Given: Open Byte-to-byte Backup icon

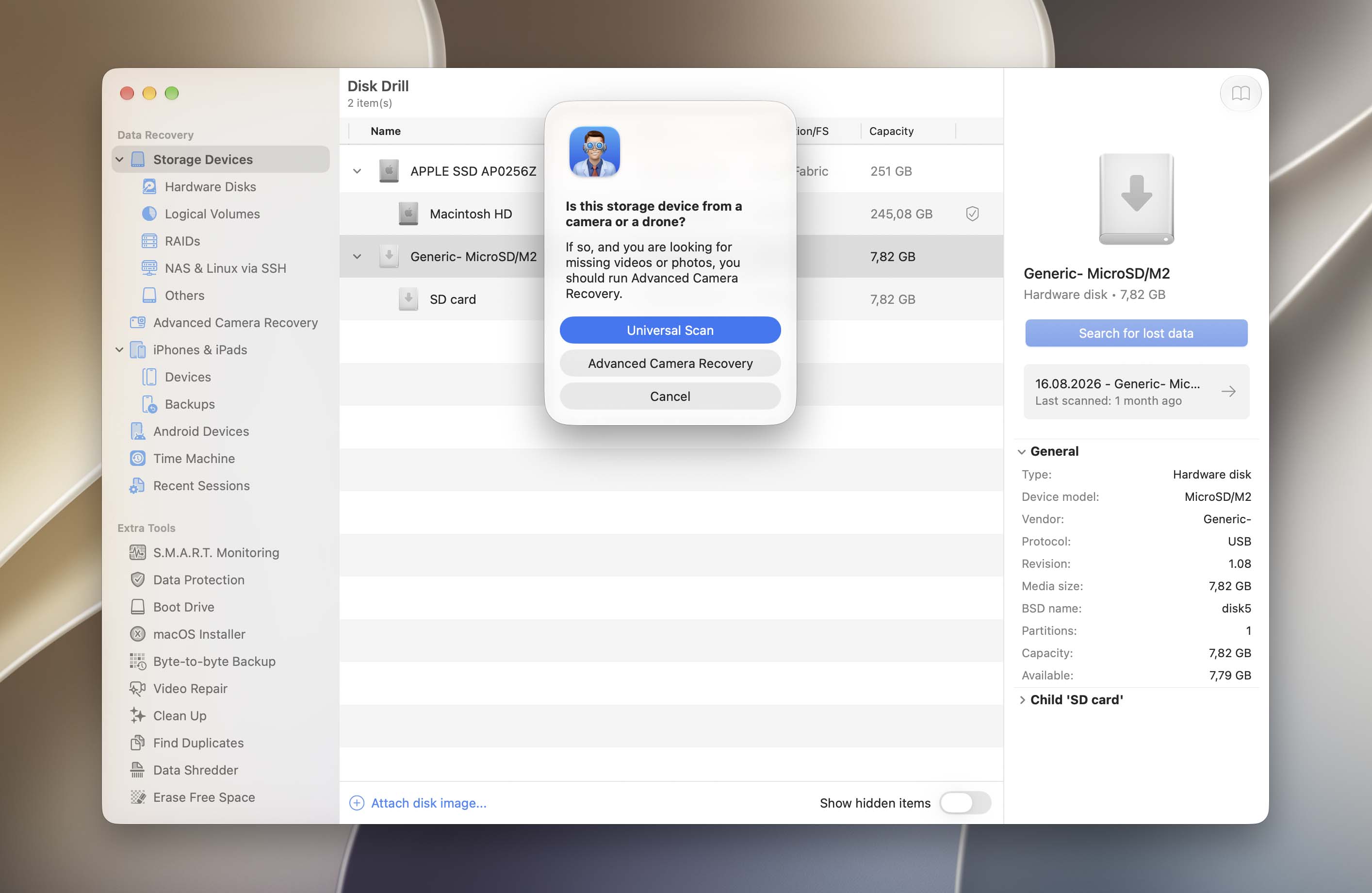Looking at the screenshot, I should pos(138,661).
